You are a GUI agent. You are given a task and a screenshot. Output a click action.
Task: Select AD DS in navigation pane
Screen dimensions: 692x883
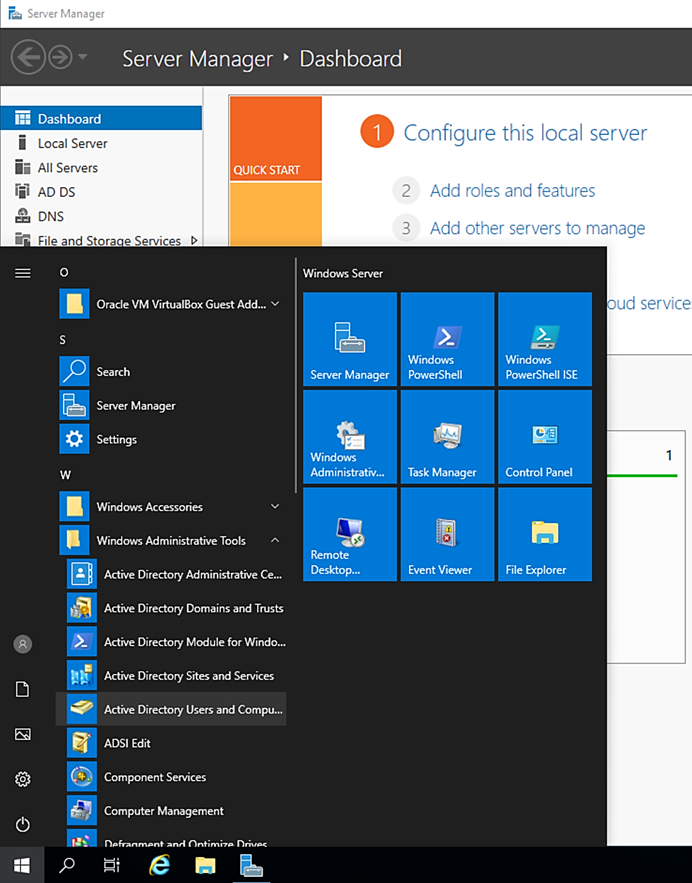click(56, 192)
